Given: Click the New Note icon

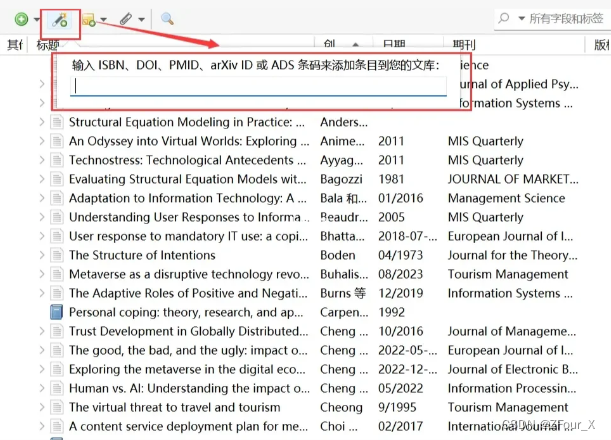Looking at the screenshot, I should click(x=89, y=19).
